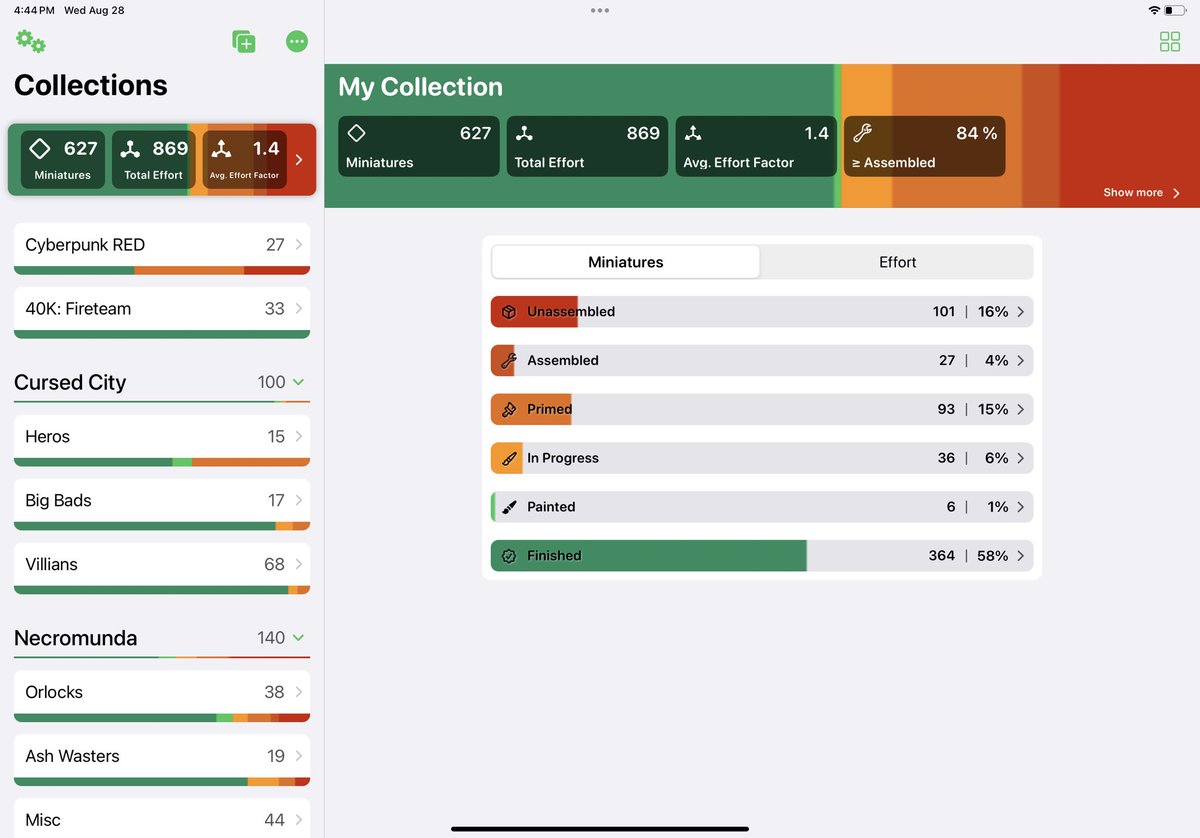Image resolution: width=1200 pixels, height=838 pixels.
Task: Tap the node icon in the header Total Effort card
Action: [x=524, y=133]
